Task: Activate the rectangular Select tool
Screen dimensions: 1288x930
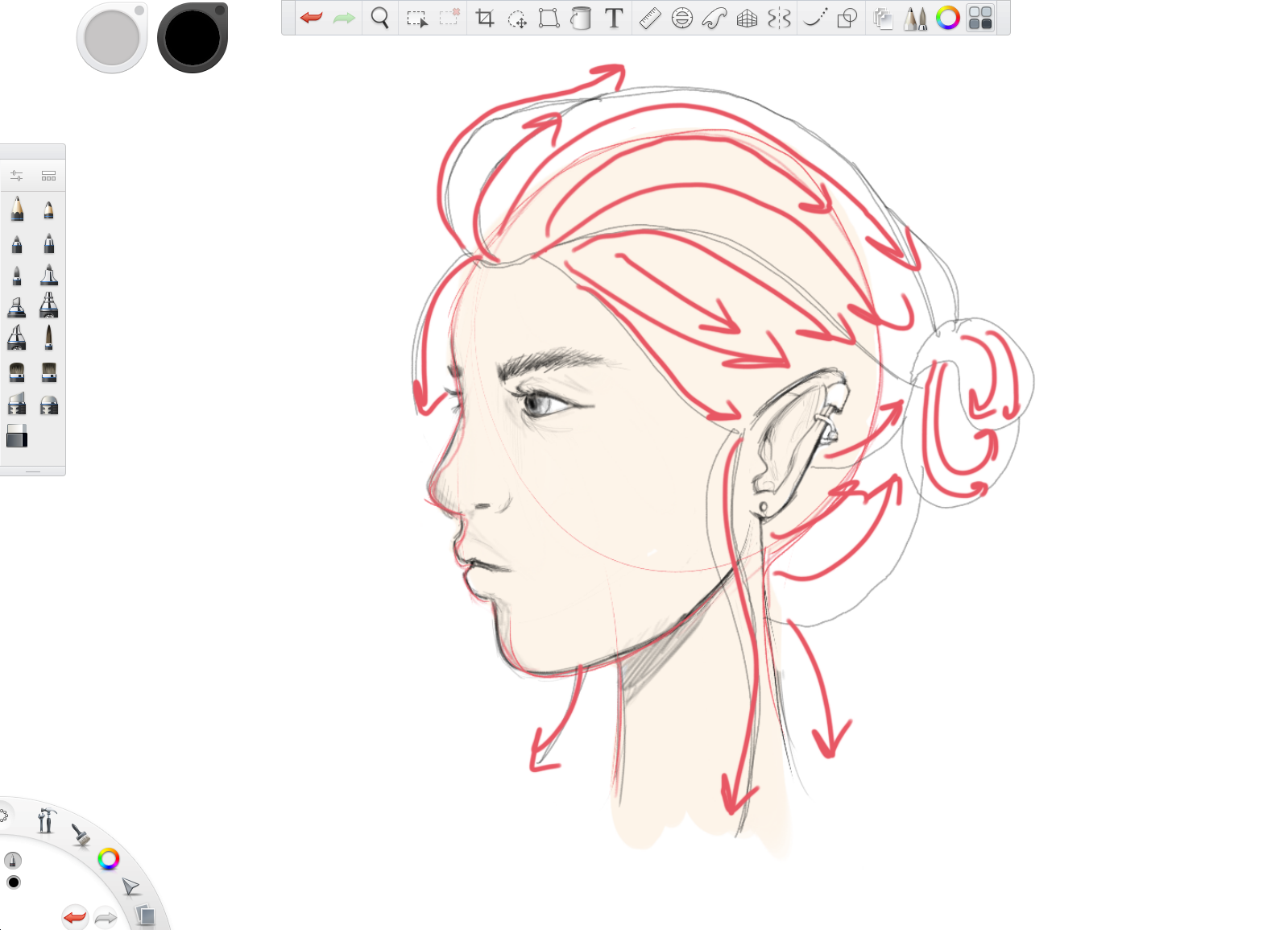Action: [416, 19]
